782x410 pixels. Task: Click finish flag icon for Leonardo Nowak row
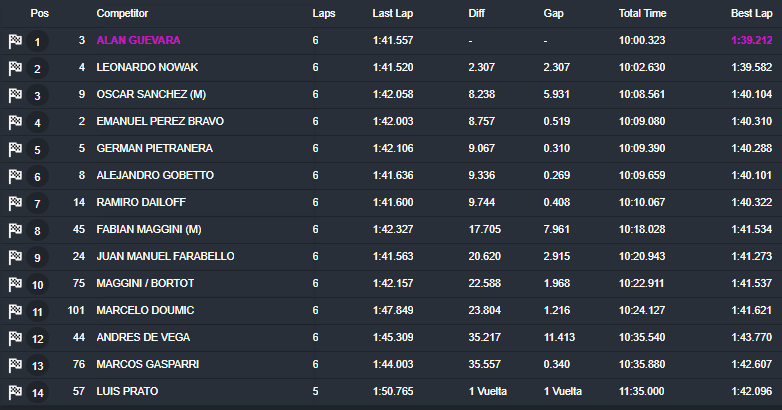pyautogui.click(x=15, y=69)
